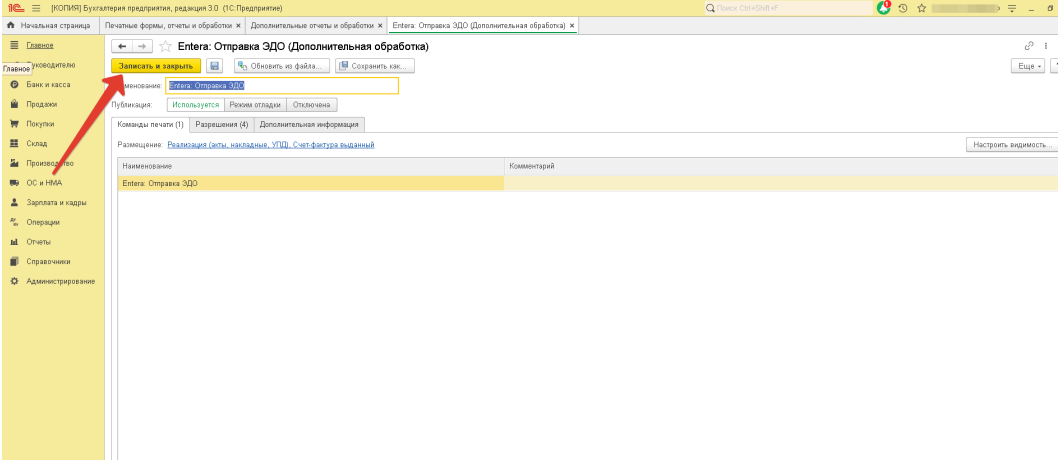Close the Печатные формы, отчеты и обработки tab
The height and width of the screenshot is (460, 1058).
[238, 26]
